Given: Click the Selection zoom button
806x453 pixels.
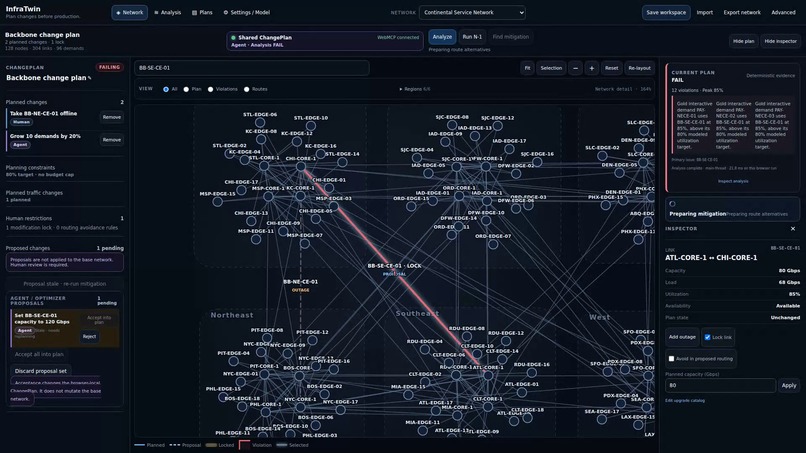Looking at the screenshot, I should (x=551, y=68).
